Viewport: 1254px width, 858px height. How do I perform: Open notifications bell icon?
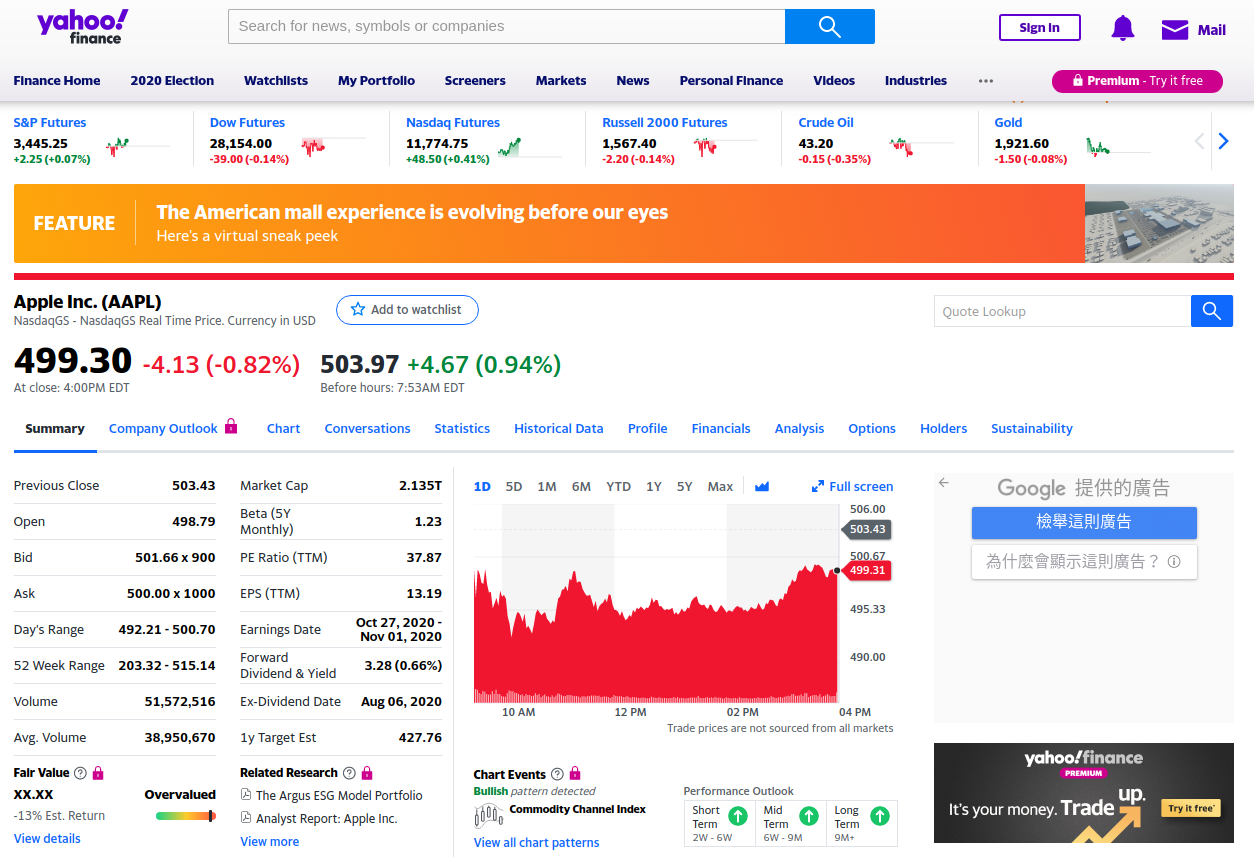[1123, 28]
